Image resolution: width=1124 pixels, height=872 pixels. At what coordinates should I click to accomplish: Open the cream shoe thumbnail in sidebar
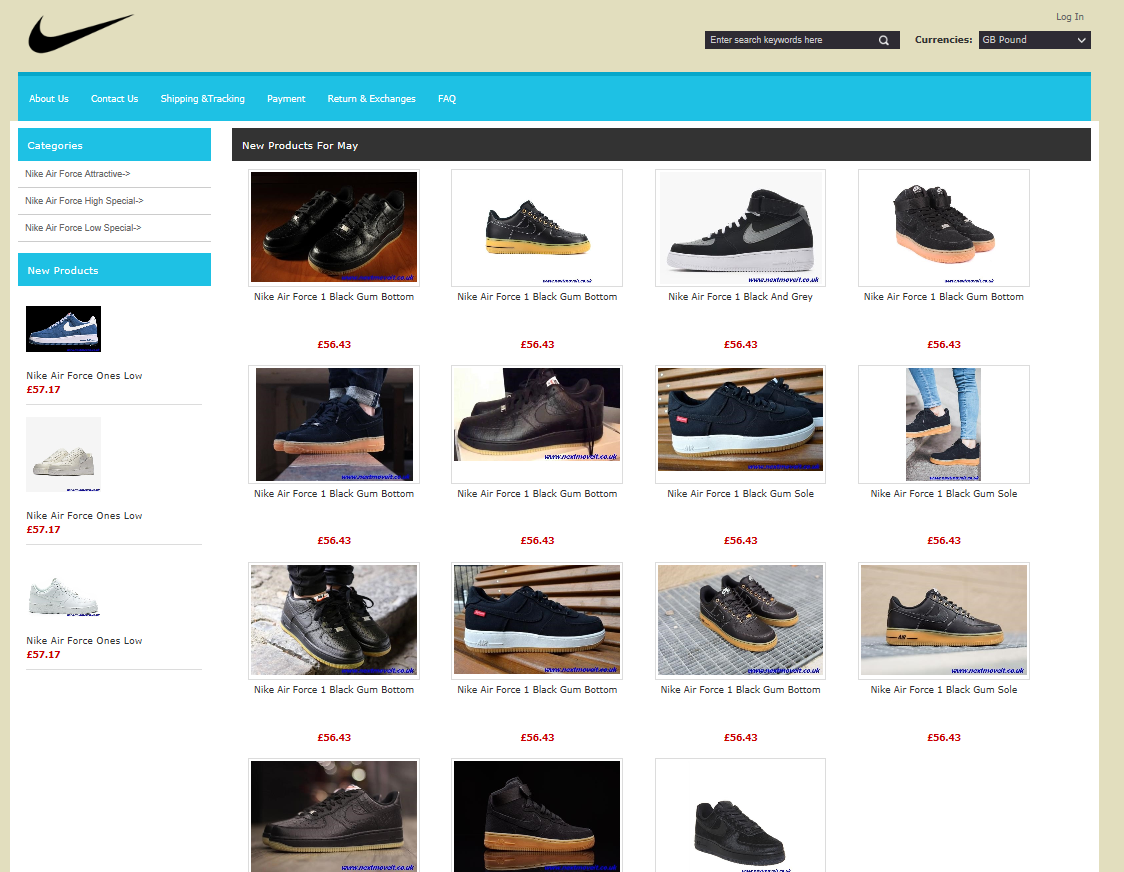63,455
